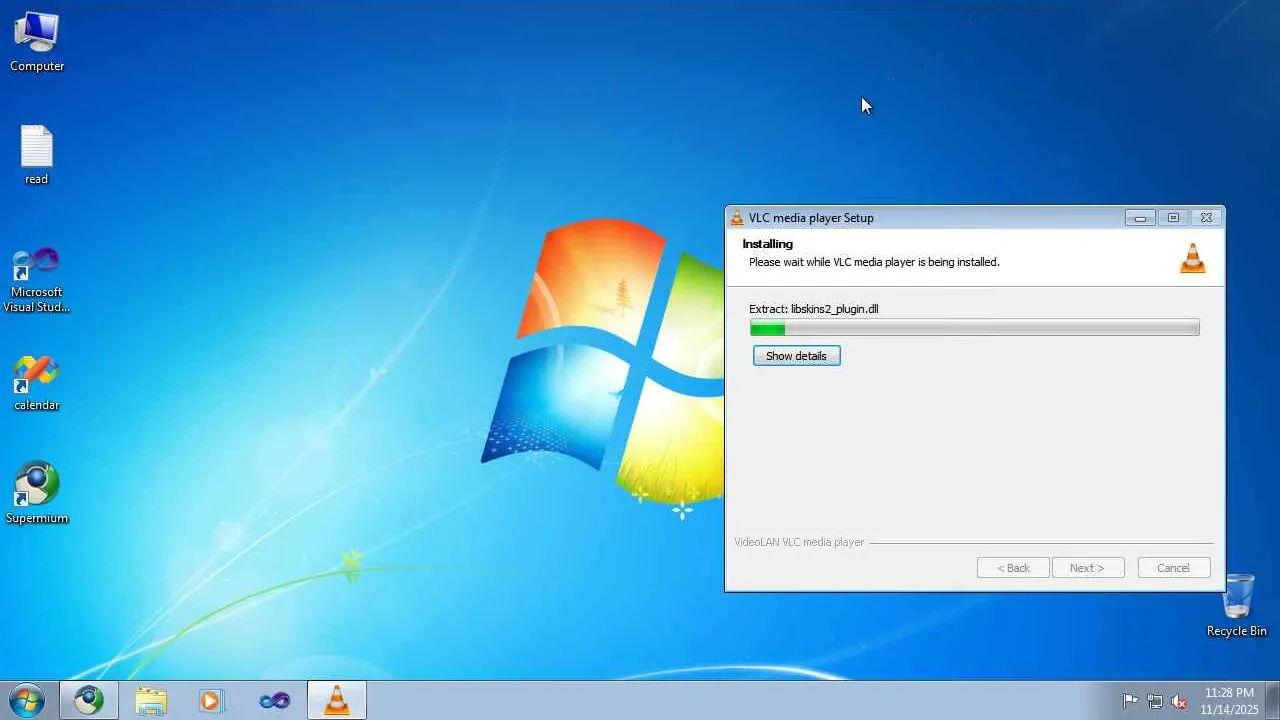Click the VLC cone in the title bar
Image resolution: width=1280 pixels, height=720 pixels.
(x=737, y=218)
